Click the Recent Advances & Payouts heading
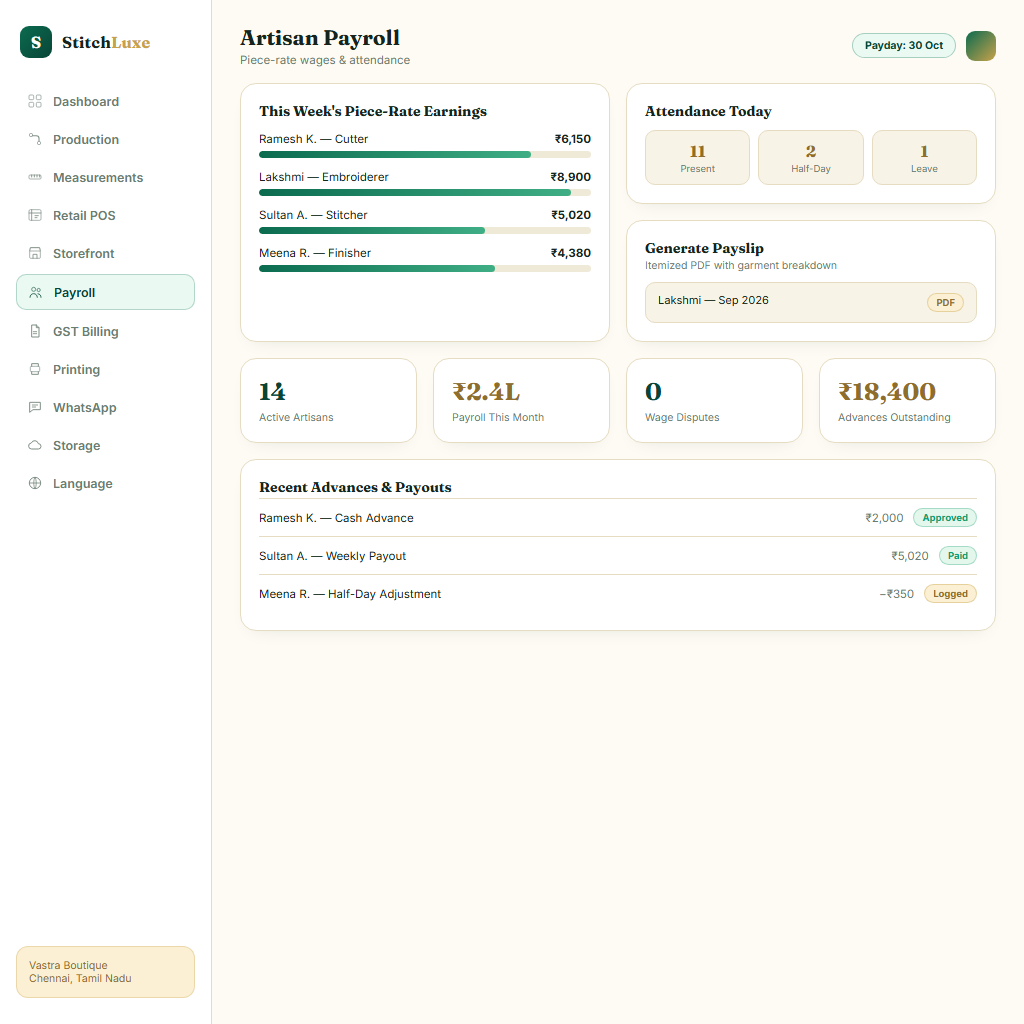The image size is (1024, 1024). point(355,487)
